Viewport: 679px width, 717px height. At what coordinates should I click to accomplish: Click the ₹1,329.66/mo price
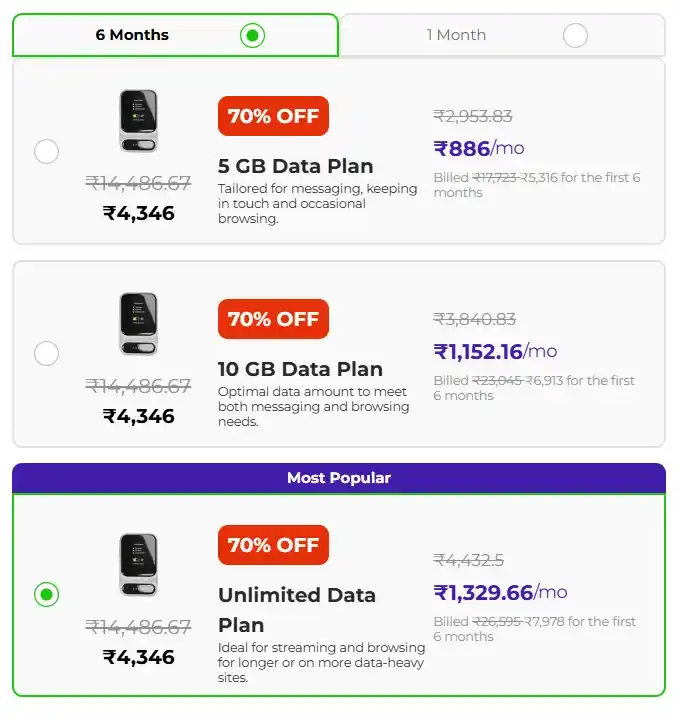coord(499,592)
